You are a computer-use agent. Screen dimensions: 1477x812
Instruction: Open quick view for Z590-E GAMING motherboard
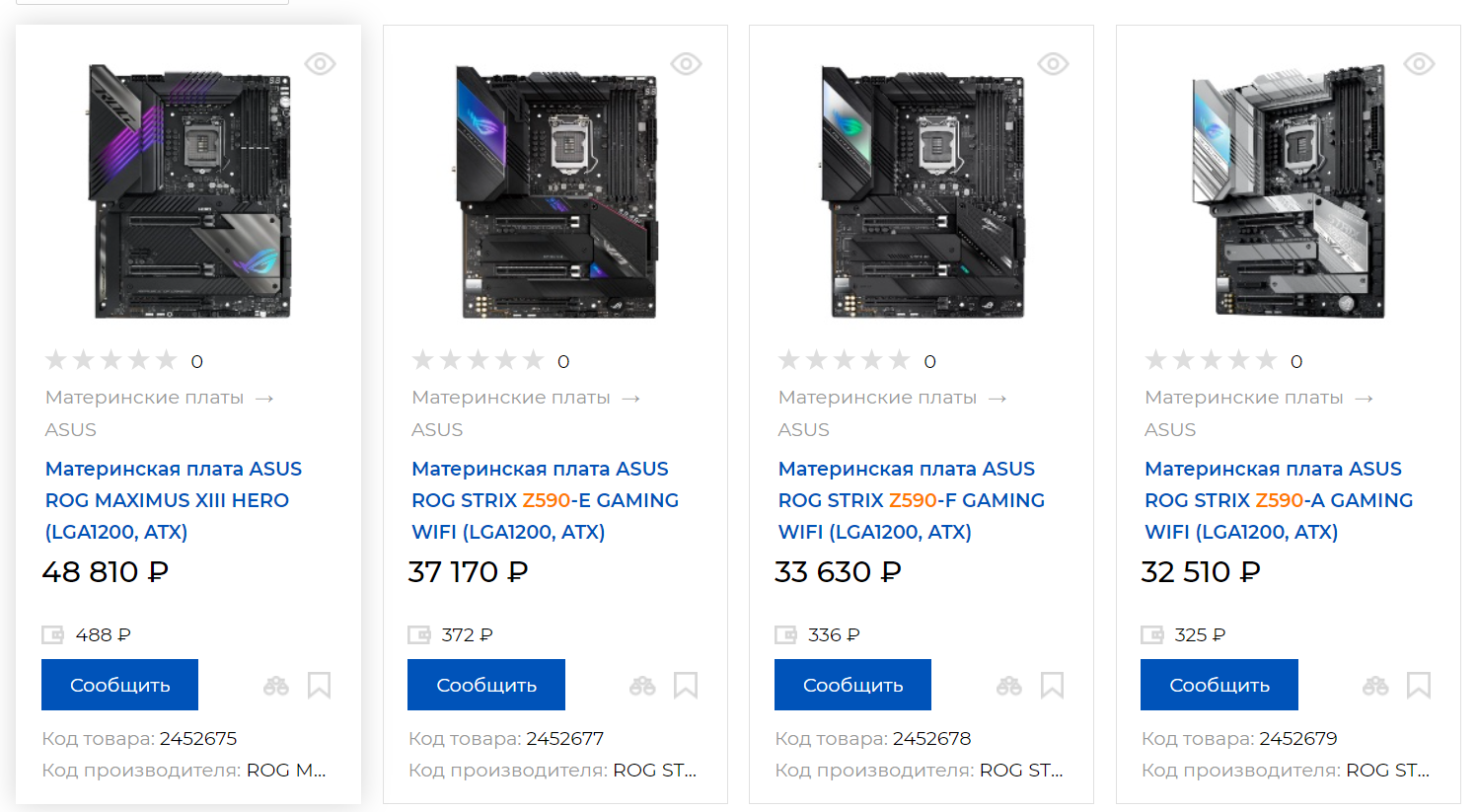686,64
